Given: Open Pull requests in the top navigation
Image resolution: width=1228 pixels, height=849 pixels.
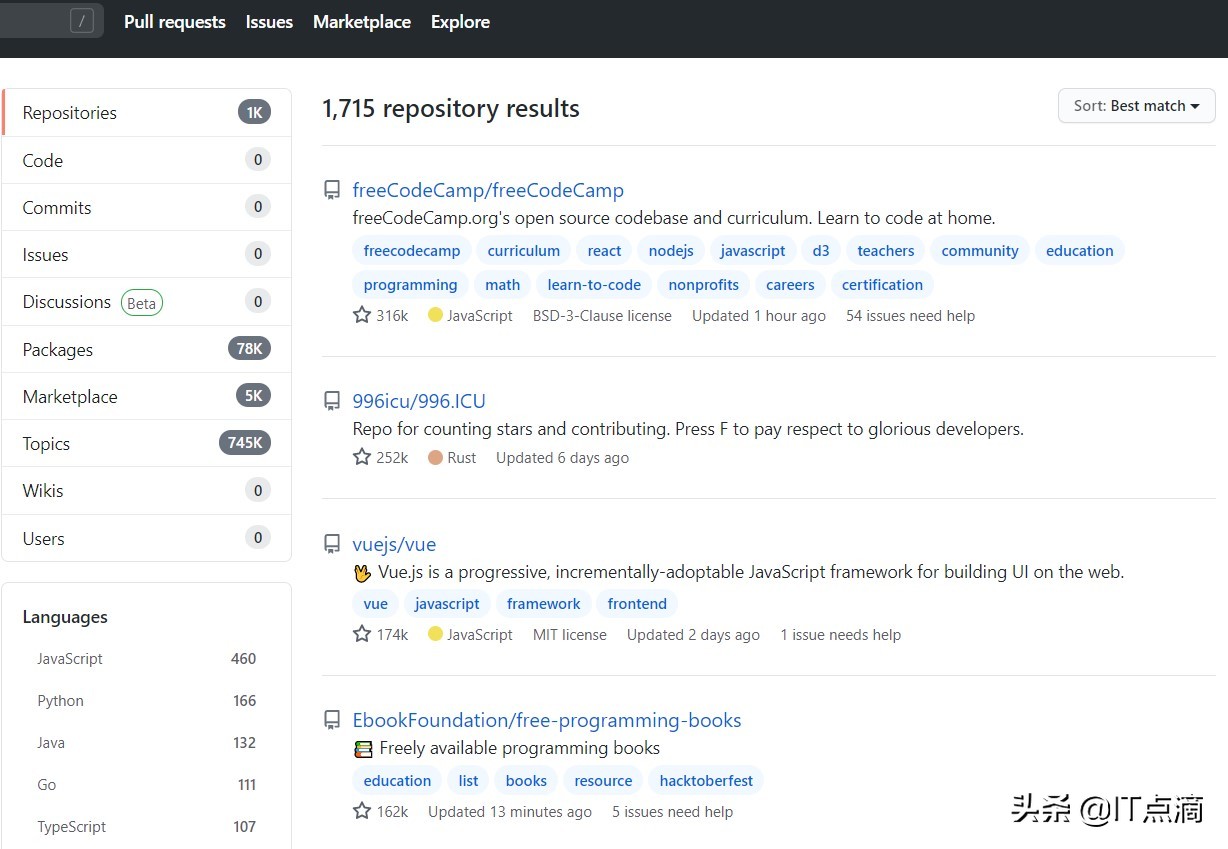Looking at the screenshot, I should click(175, 22).
